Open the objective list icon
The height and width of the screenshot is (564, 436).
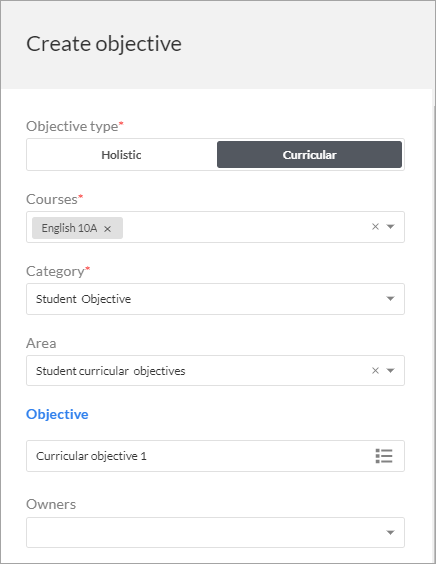(x=384, y=456)
